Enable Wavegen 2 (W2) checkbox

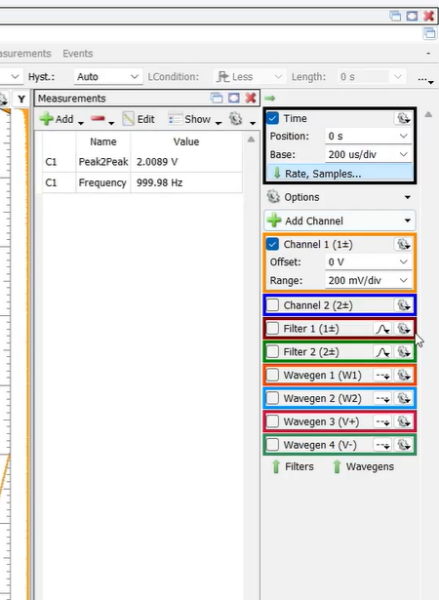[273, 398]
